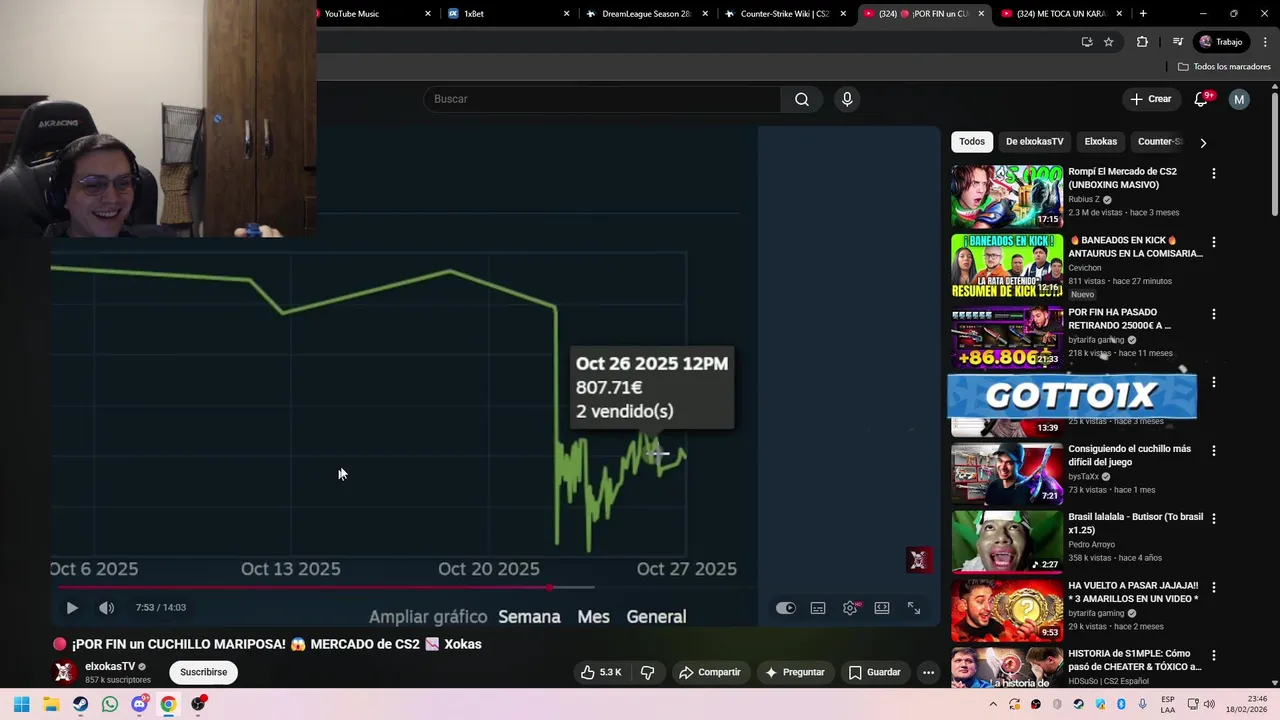Focus the Buscar search field
Image resolution: width=1280 pixels, height=720 pixels.
(x=602, y=99)
